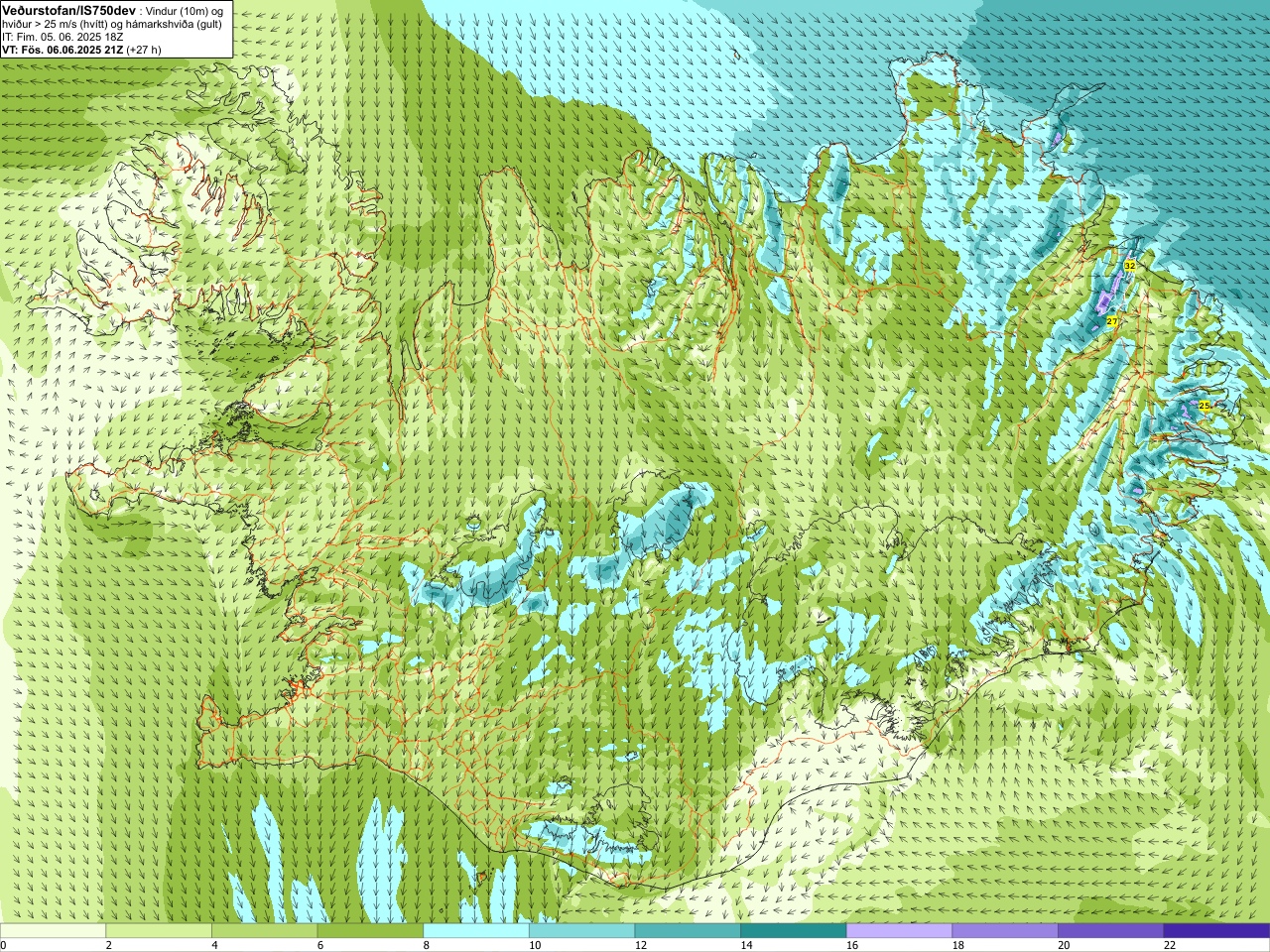Click the legend scale value "18"
Viewport: 1270px width, 952px height.
(x=958, y=945)
